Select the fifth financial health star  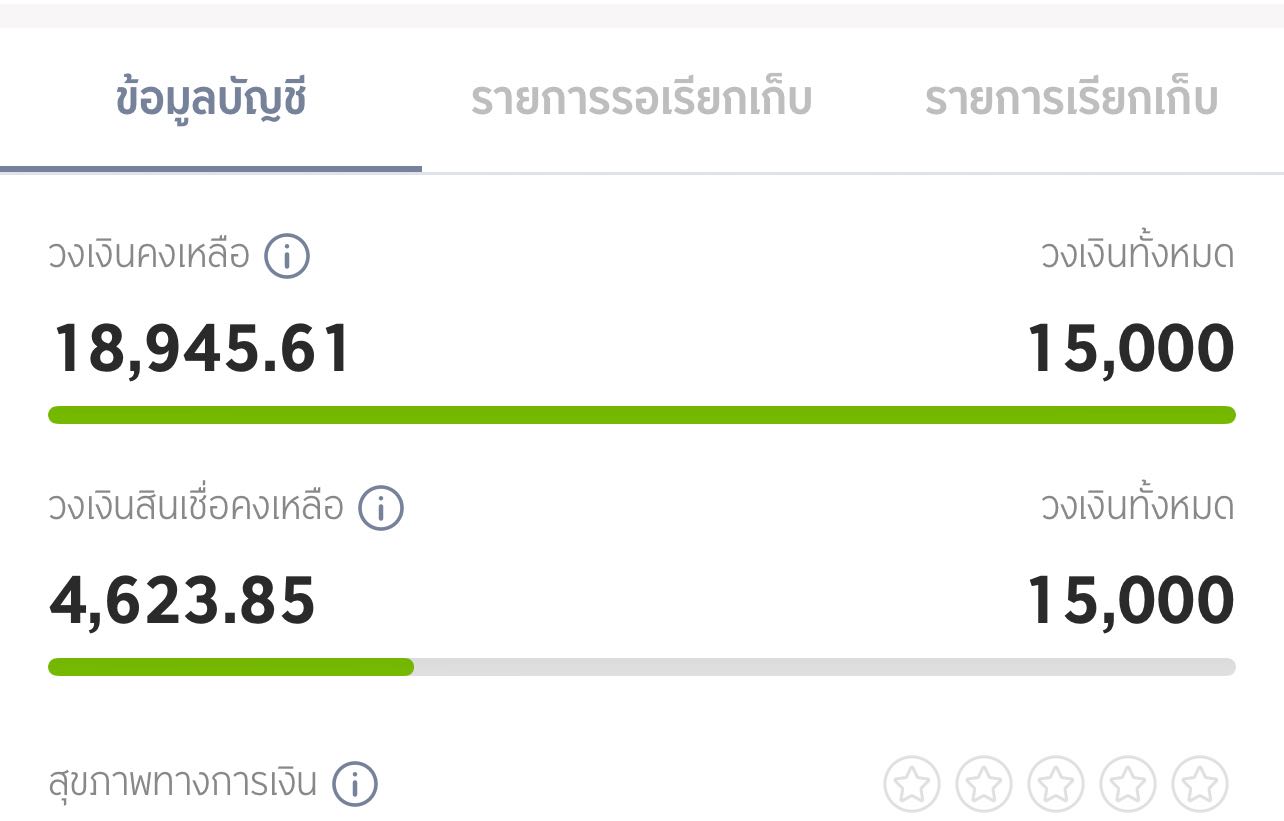(x=1200, y=784)
